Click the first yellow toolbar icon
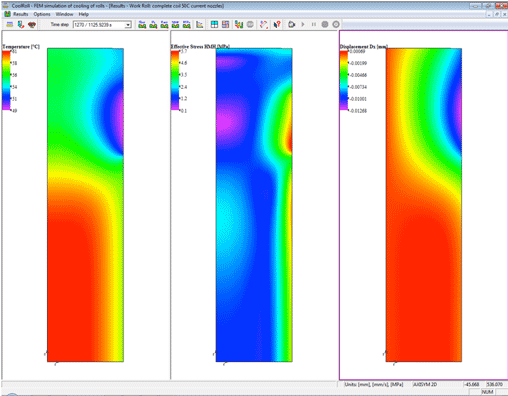508x396 pixels. click(x=10, y=24)
